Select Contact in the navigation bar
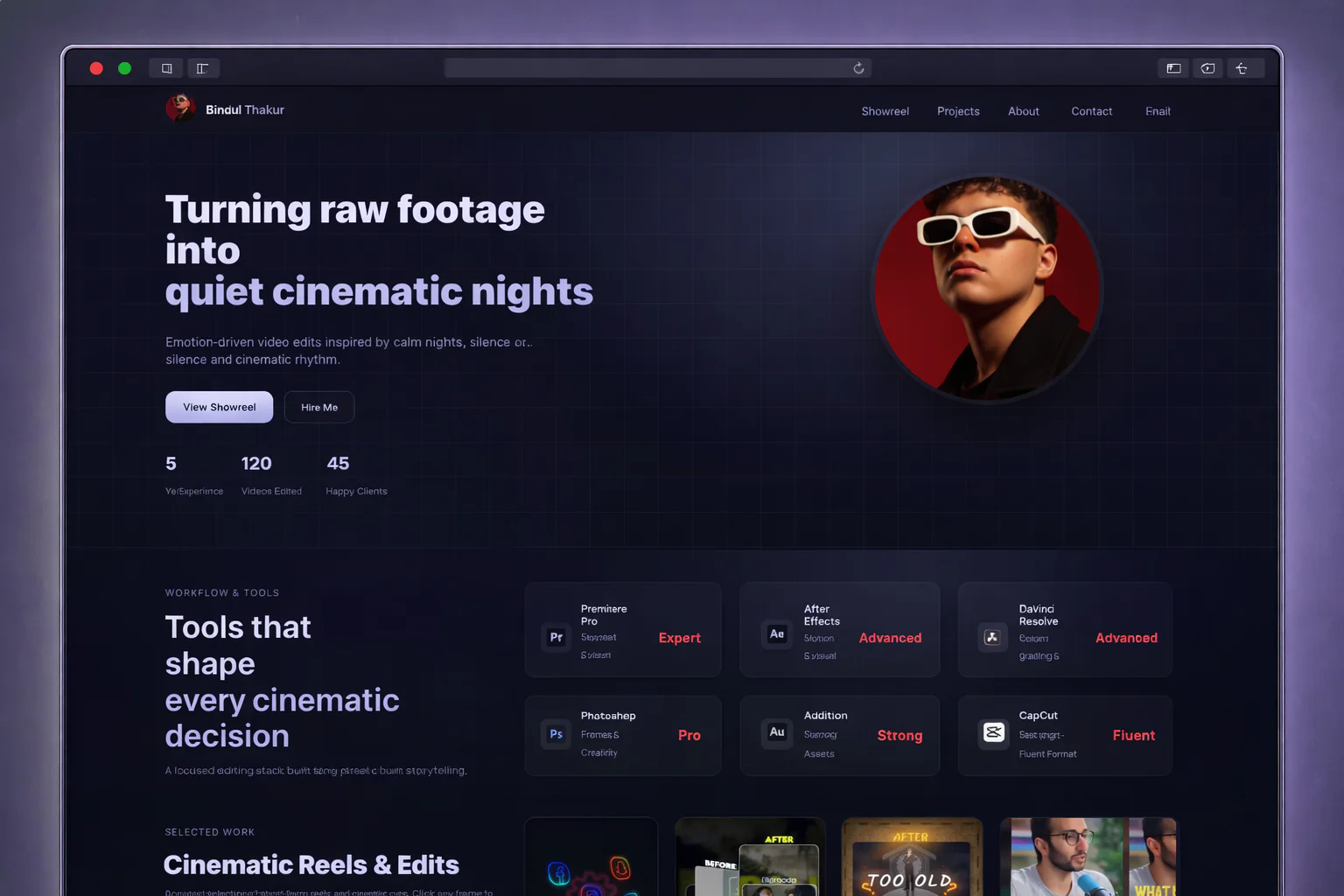Image resolution: width=1344 pixels, height=896 pixels. pyautogui.click(x=1091, y=111)
